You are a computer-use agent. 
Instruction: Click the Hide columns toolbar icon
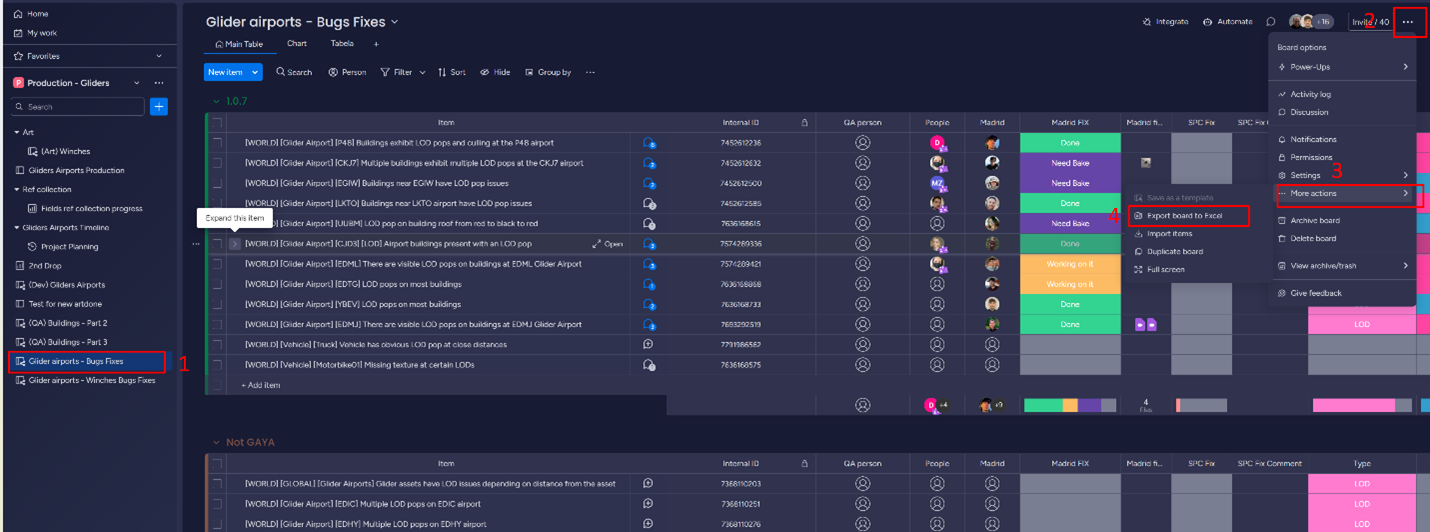click(495, 73)
